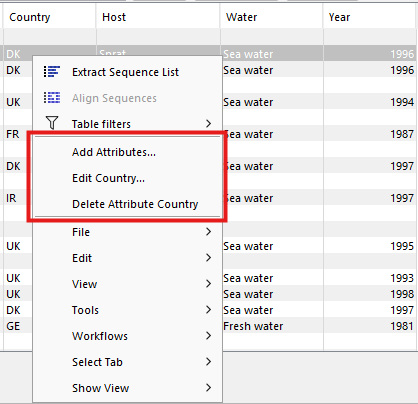Open the Tools submenu
418x404 pixels.
coord(127,310)
